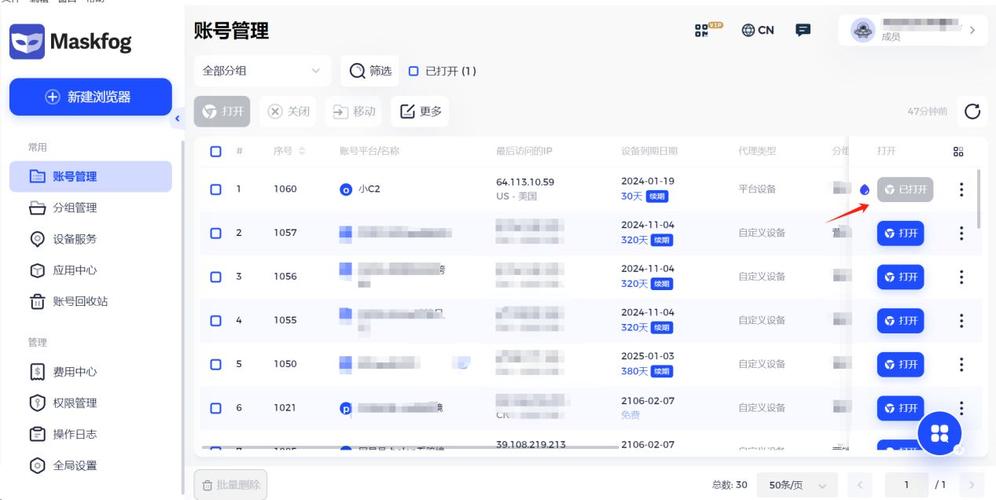Click the 续期 badge for row 1057

click(662, 240)
